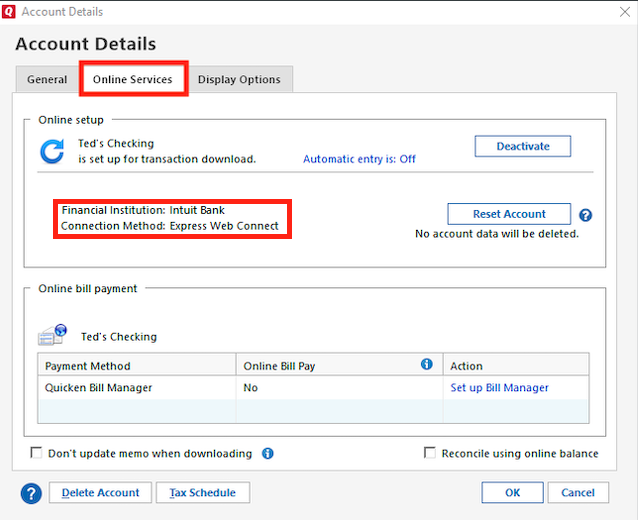This screenshot has height=520, width=638.
Task: Click the Action column header
Action: click(x=516, y=365)
